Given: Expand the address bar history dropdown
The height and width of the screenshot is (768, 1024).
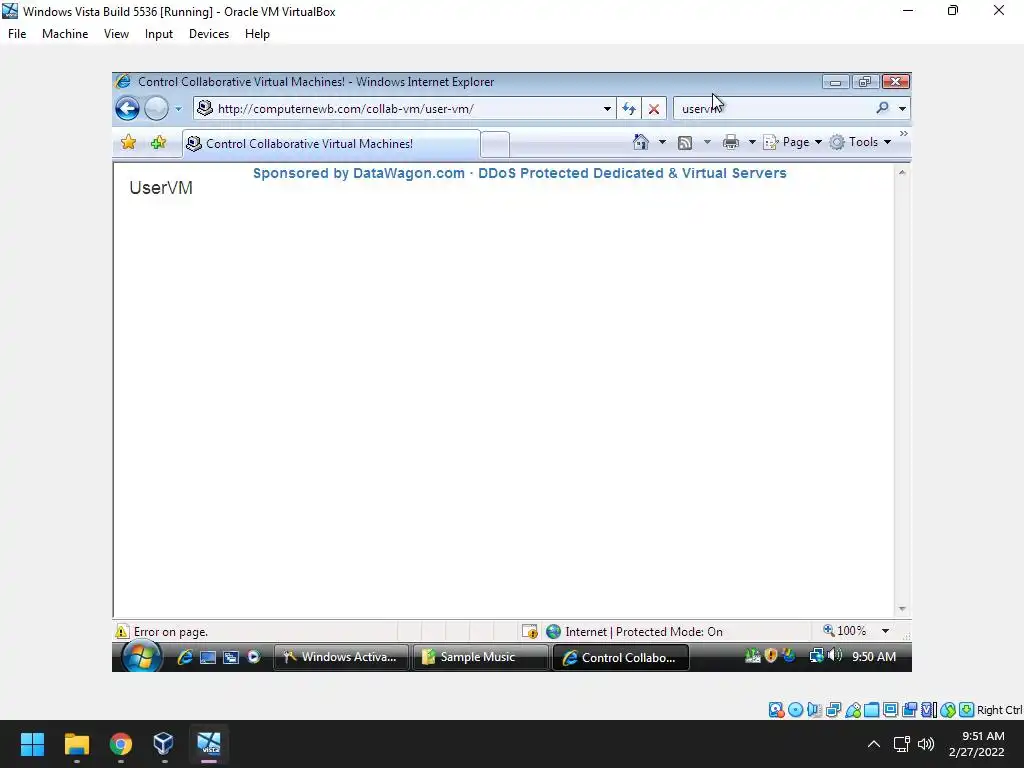Looking at the screenshot, I should tap(607, 108).
